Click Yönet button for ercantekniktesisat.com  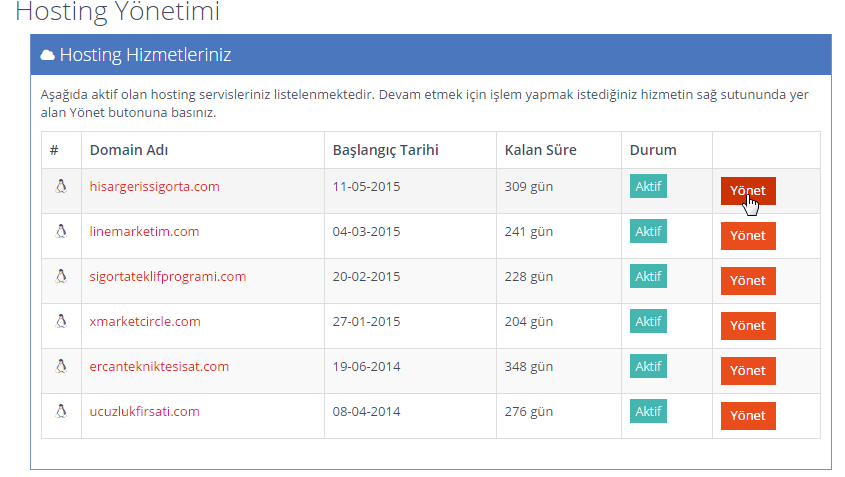pos(748,371)
